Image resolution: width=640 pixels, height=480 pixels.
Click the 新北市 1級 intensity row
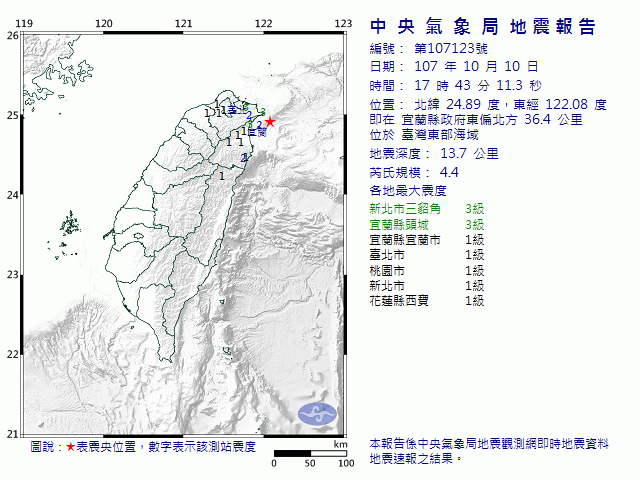[427, 285]
